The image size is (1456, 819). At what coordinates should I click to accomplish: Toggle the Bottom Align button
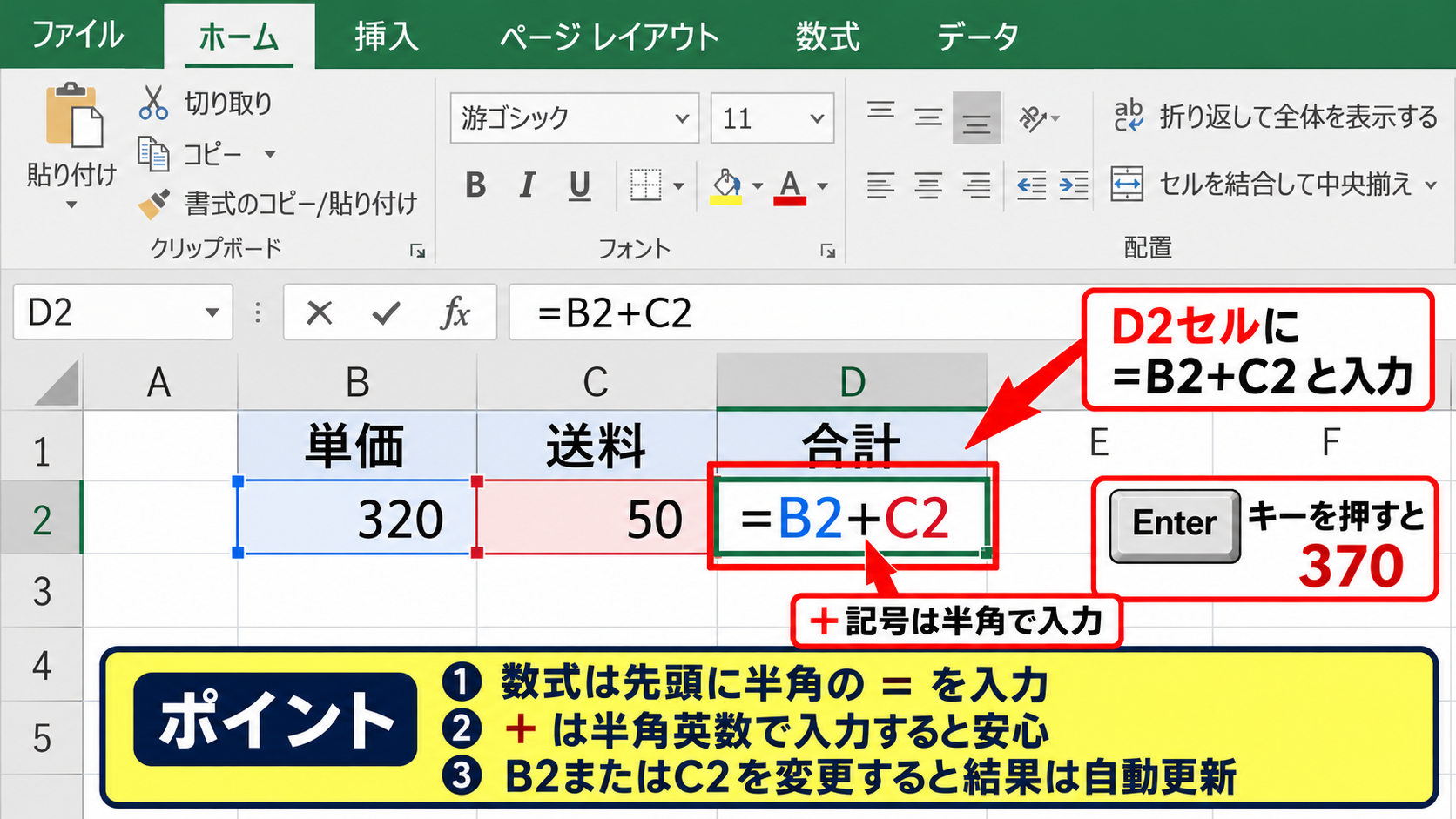point(976,117)
